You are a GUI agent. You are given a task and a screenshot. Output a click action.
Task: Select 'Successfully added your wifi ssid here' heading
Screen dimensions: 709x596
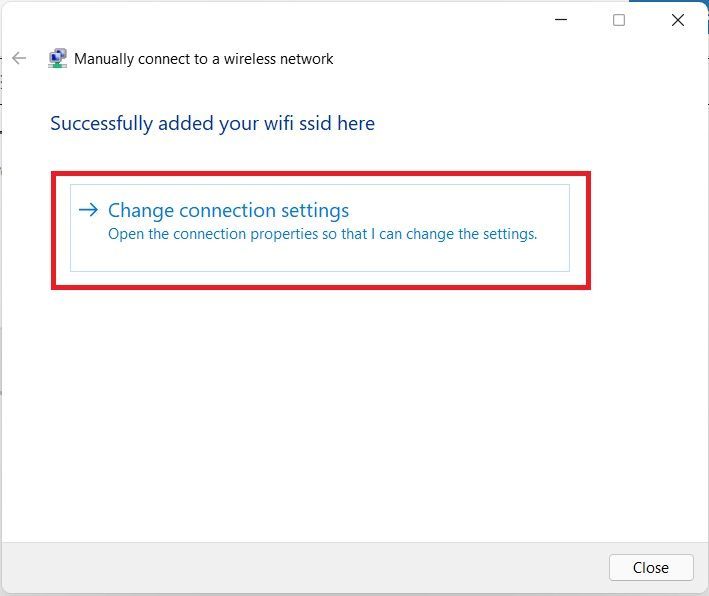[213, 123]
